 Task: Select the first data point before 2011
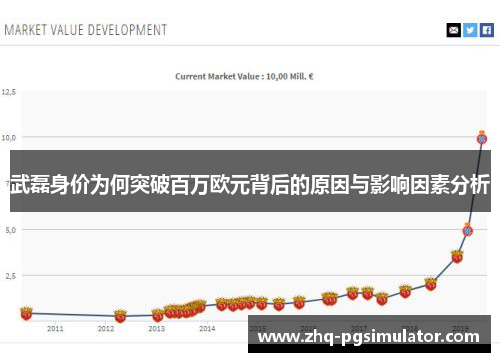(26, 313)
